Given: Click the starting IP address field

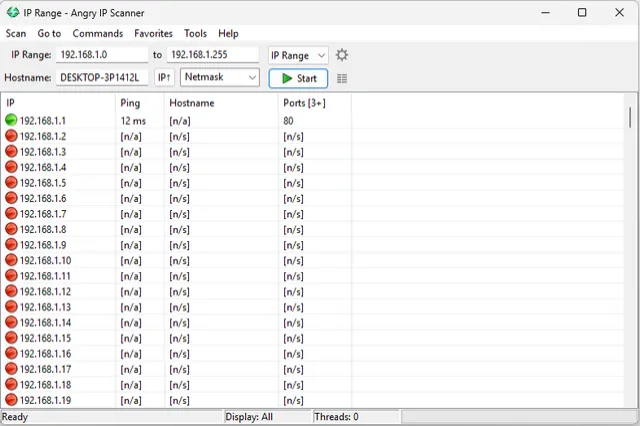Looking at the screenshot, I should pos(102,55).
